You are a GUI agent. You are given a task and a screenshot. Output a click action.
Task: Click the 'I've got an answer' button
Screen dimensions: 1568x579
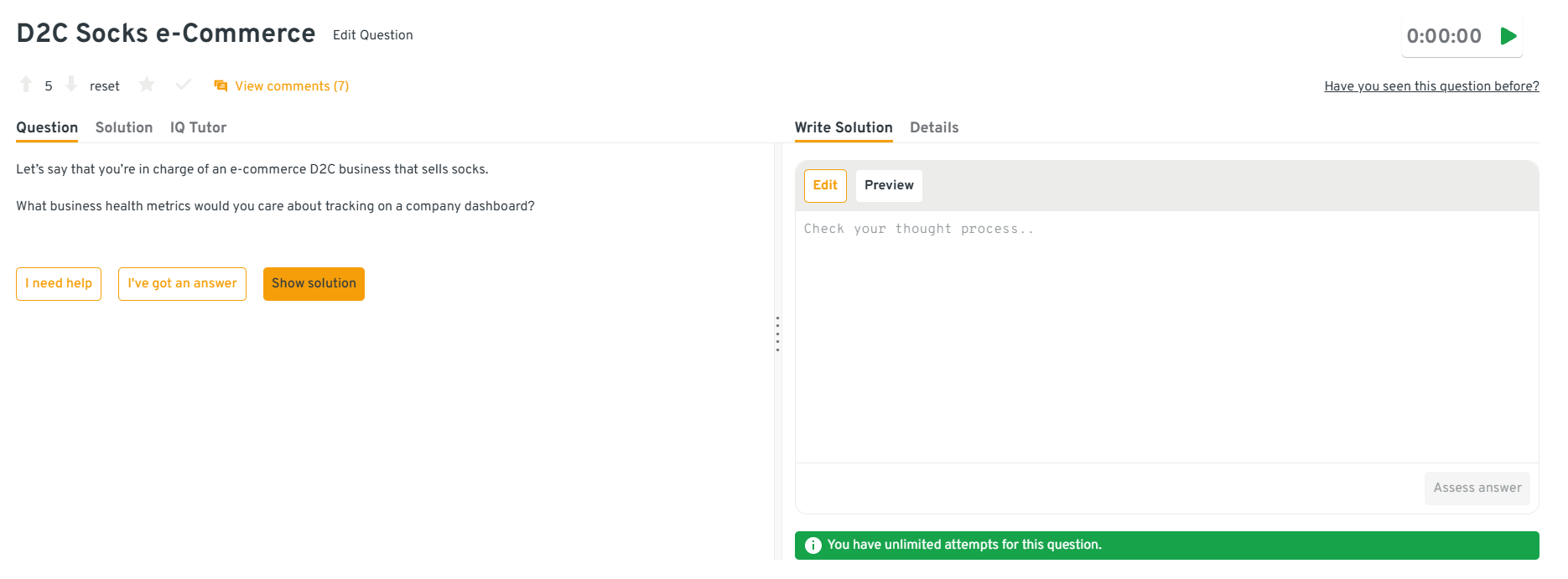pyautogui.click(x=182, y=284)
